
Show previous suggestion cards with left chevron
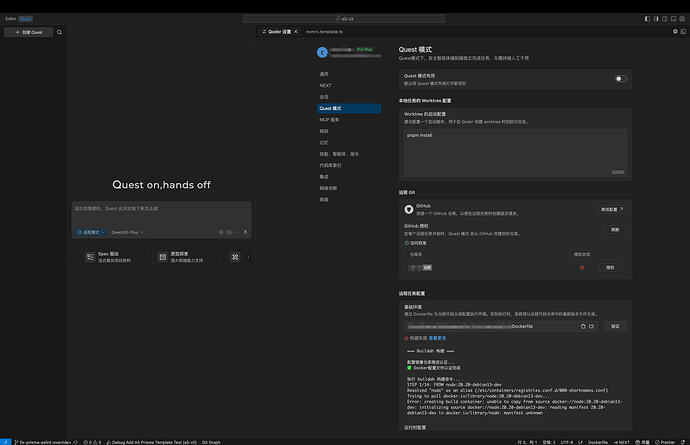tap(75, 257)
